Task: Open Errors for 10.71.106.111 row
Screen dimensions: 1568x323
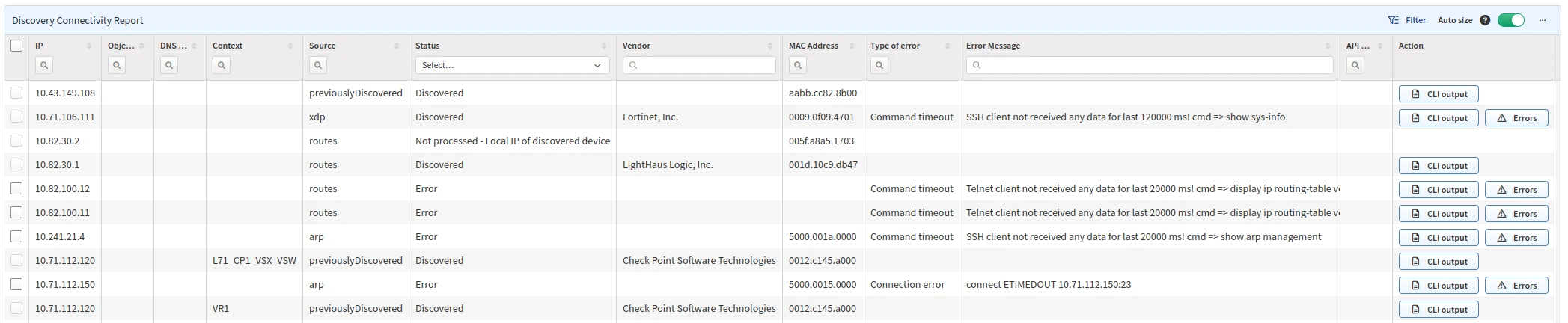Action: click(1516, 118)
